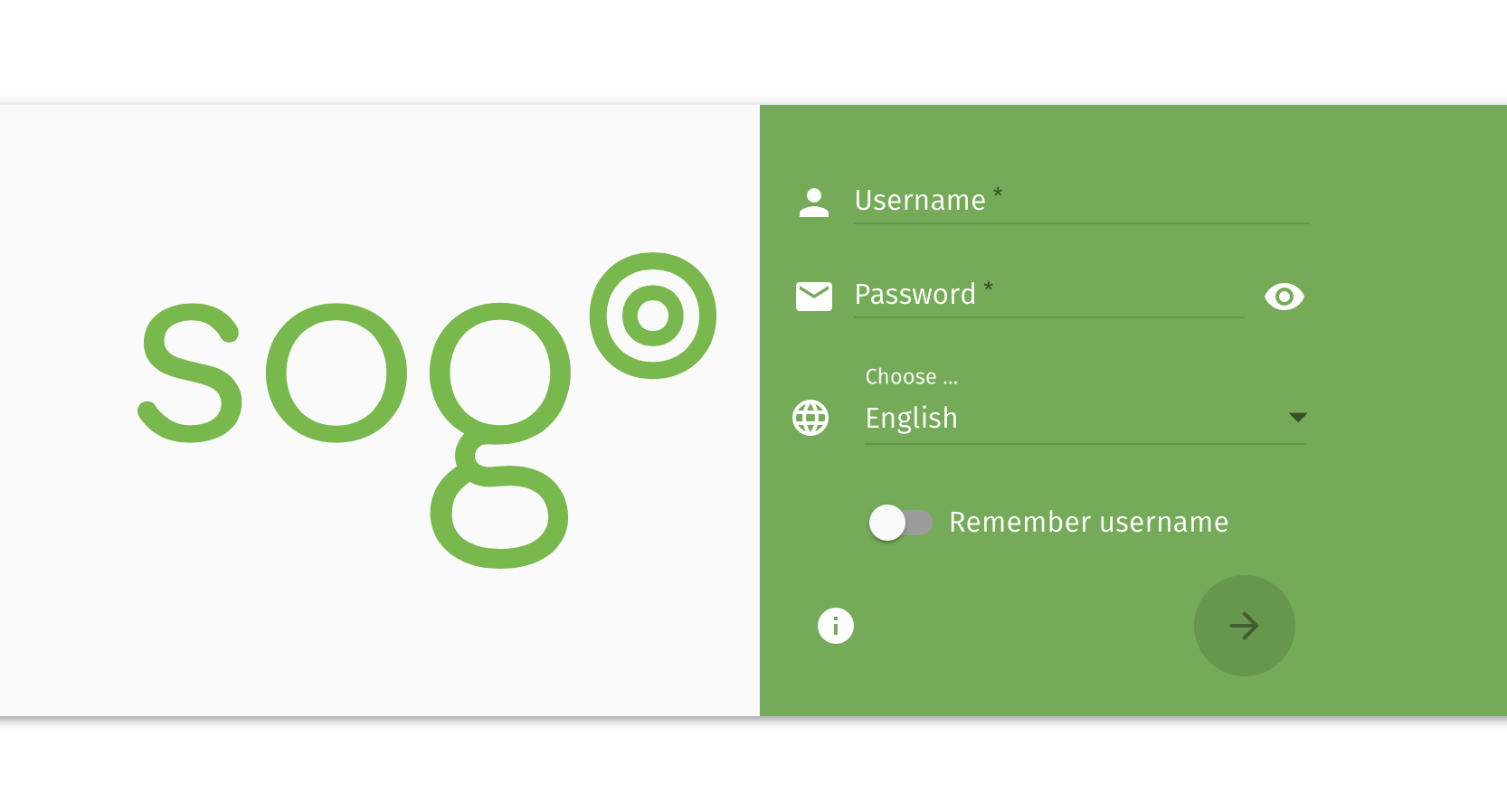Click the Choose ... label above English
This screenshot has height=812, width=1507.
[x=912, y=376]
